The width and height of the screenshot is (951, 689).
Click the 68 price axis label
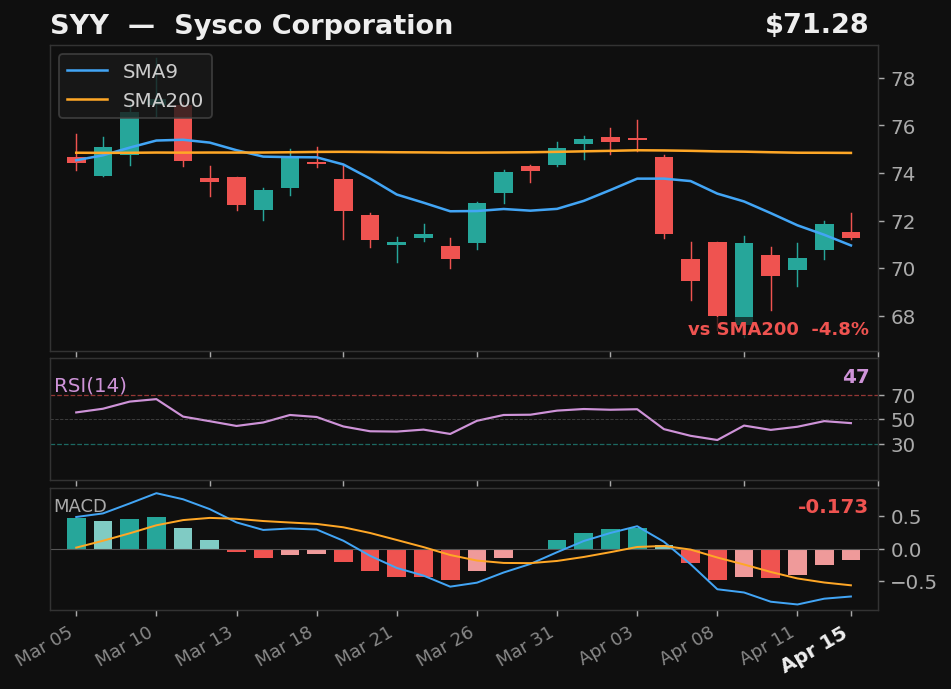tap(903, 317)
